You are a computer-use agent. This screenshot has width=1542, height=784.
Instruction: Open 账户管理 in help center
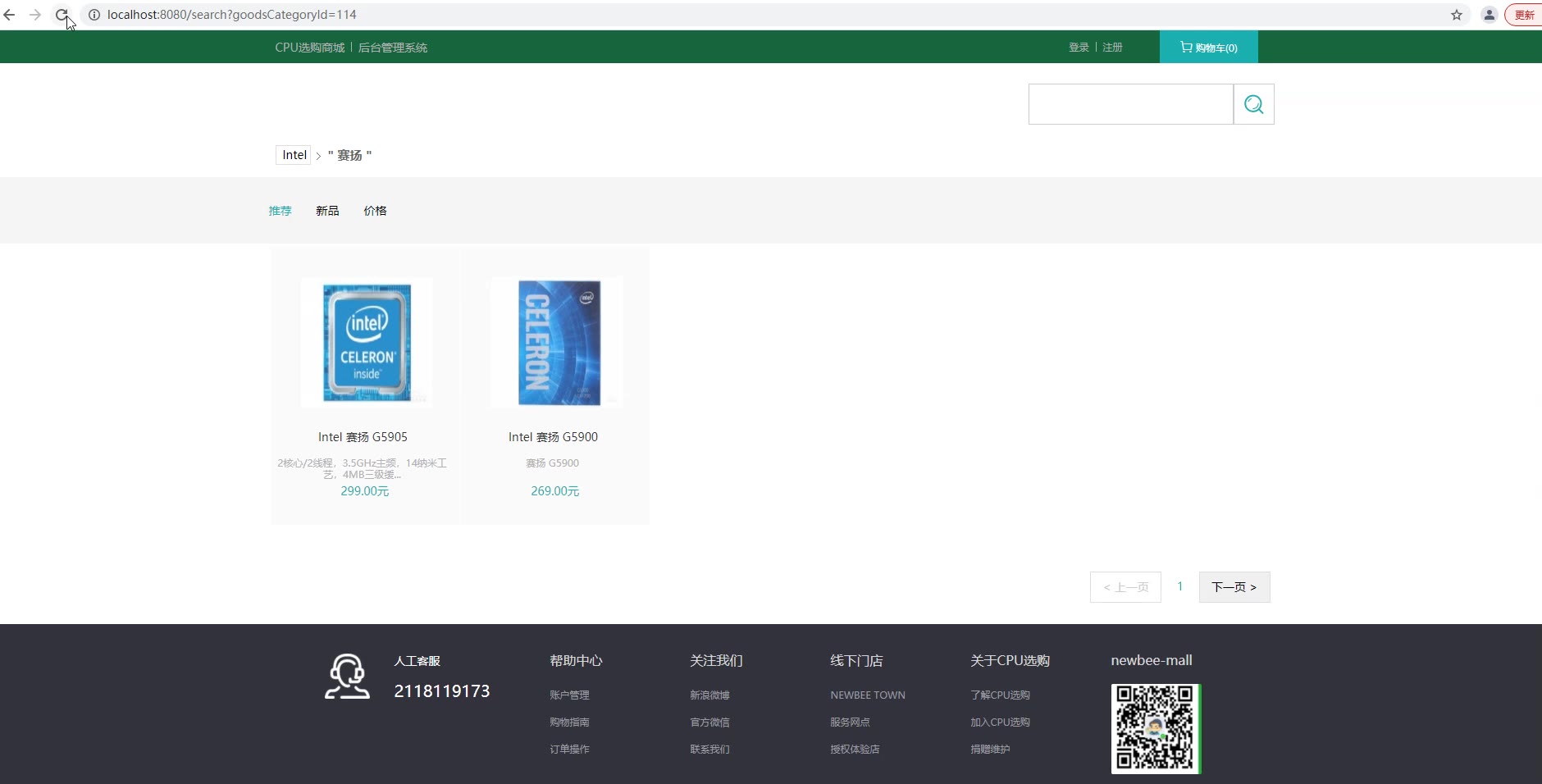(x=569, y=695)
